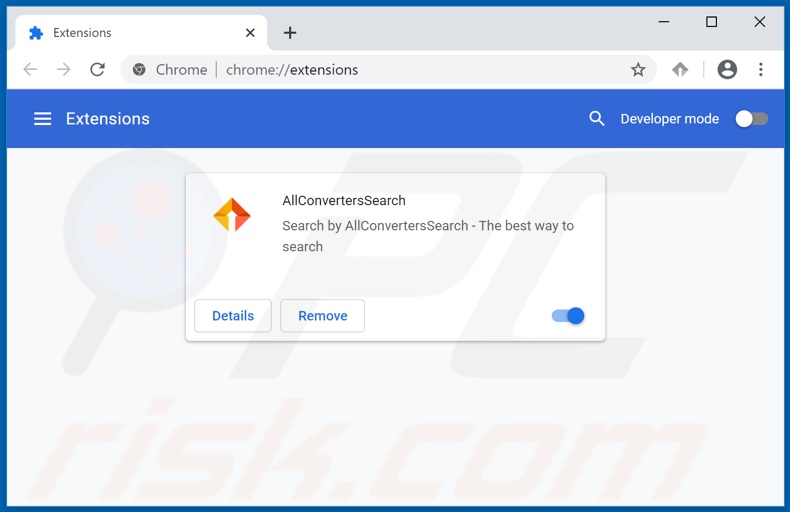Screen dimensions: 790x512
Task: Open the Chrome profile avatar menu
Action: 727,70
